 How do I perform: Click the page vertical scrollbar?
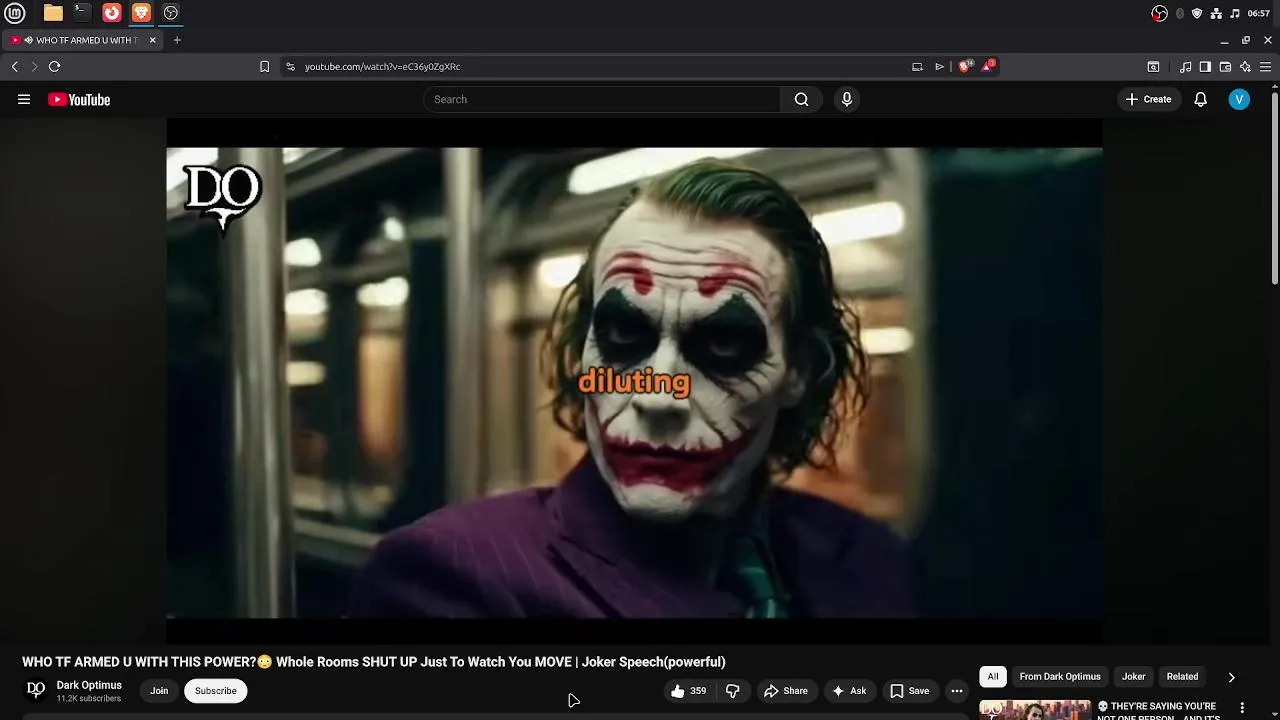point(1275,190)
